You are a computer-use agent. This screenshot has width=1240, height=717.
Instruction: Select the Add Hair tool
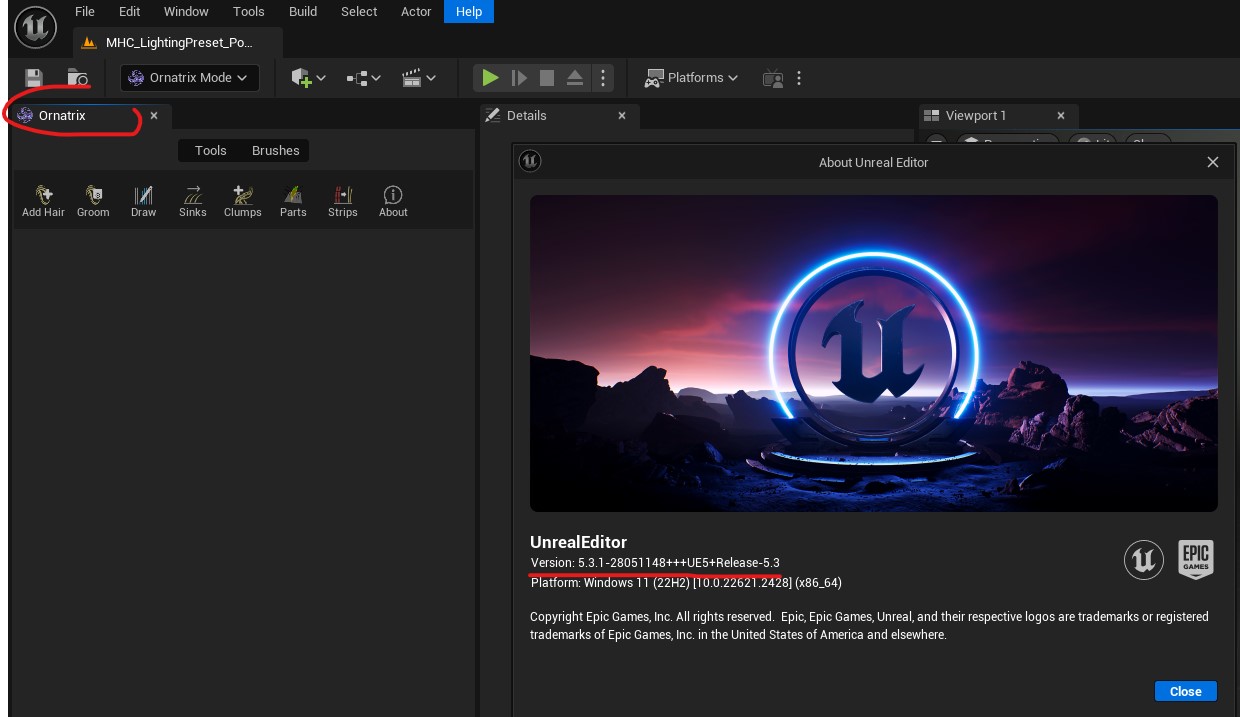(x=43, y=200)
